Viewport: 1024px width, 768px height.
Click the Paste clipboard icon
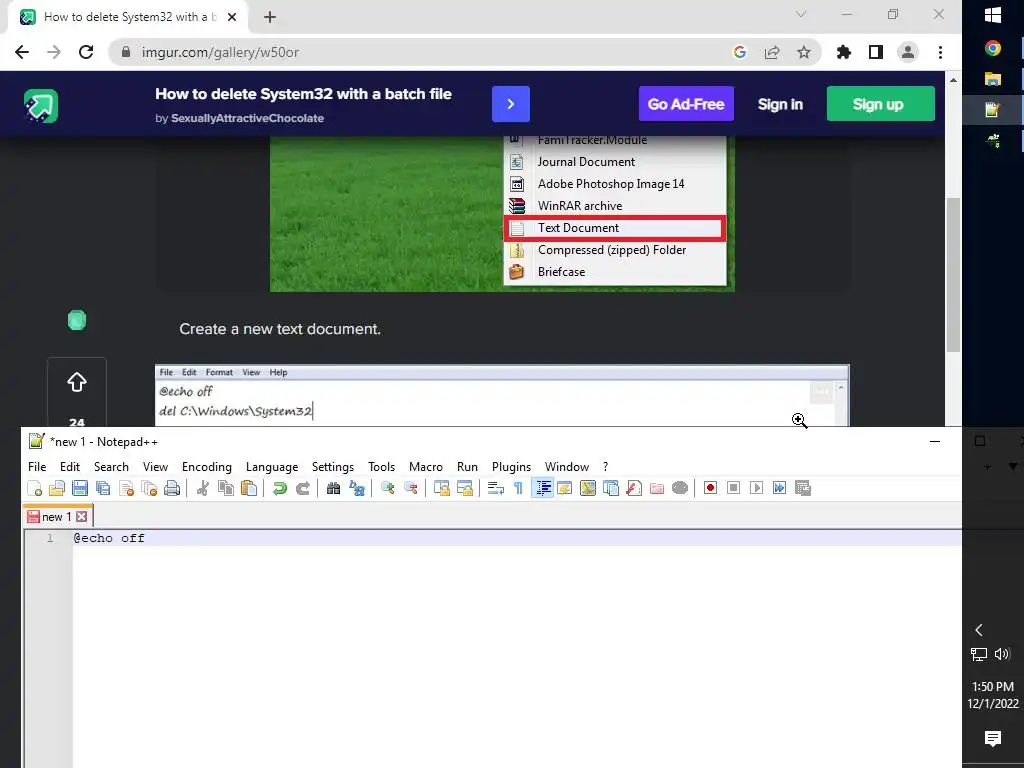point(249,488)
